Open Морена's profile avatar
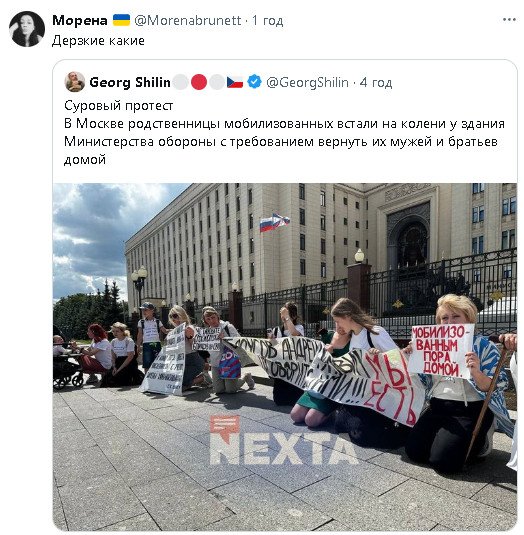 click(x=27, y=29)
